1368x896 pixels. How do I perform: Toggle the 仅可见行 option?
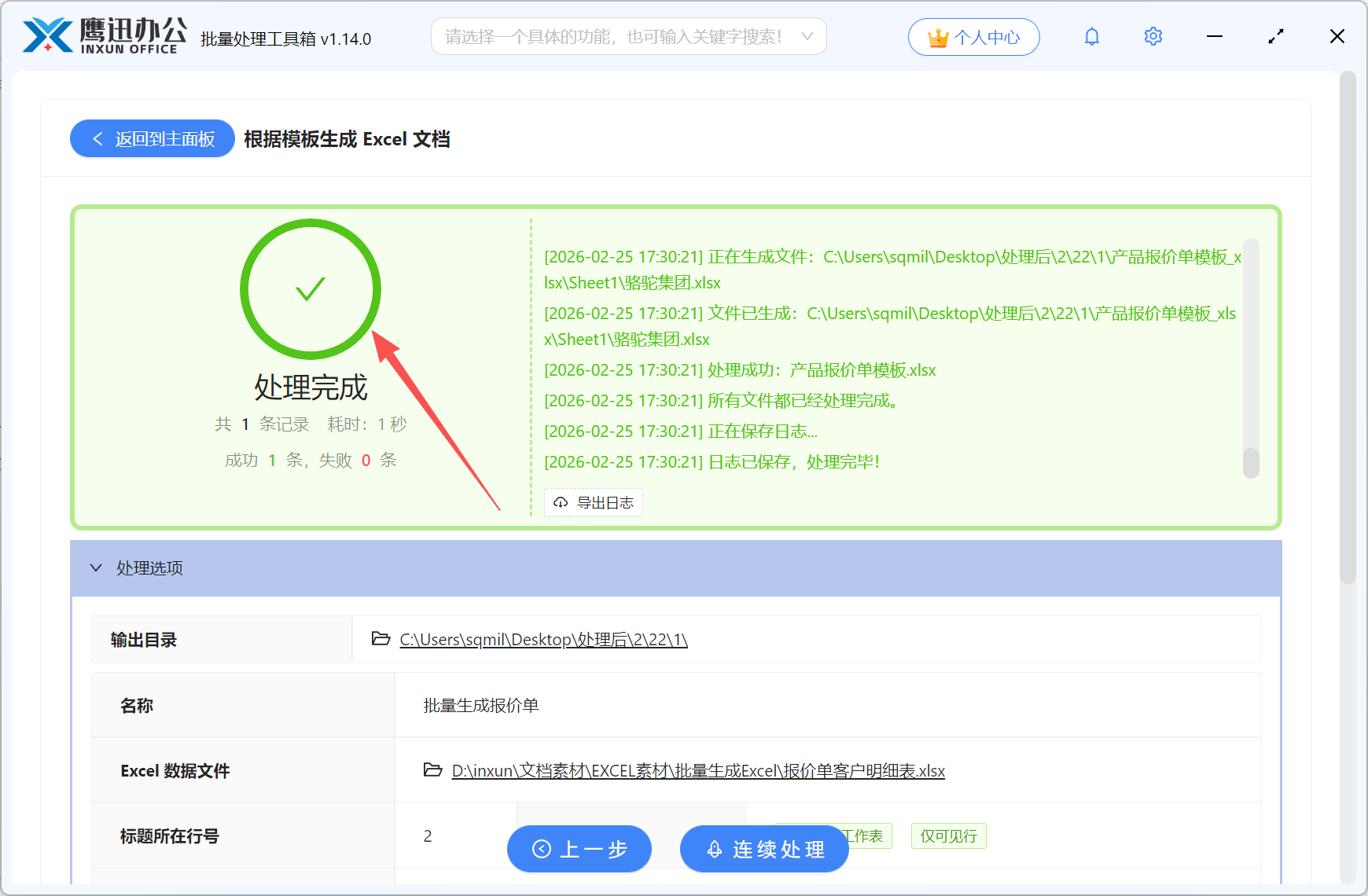coord(948,835)
